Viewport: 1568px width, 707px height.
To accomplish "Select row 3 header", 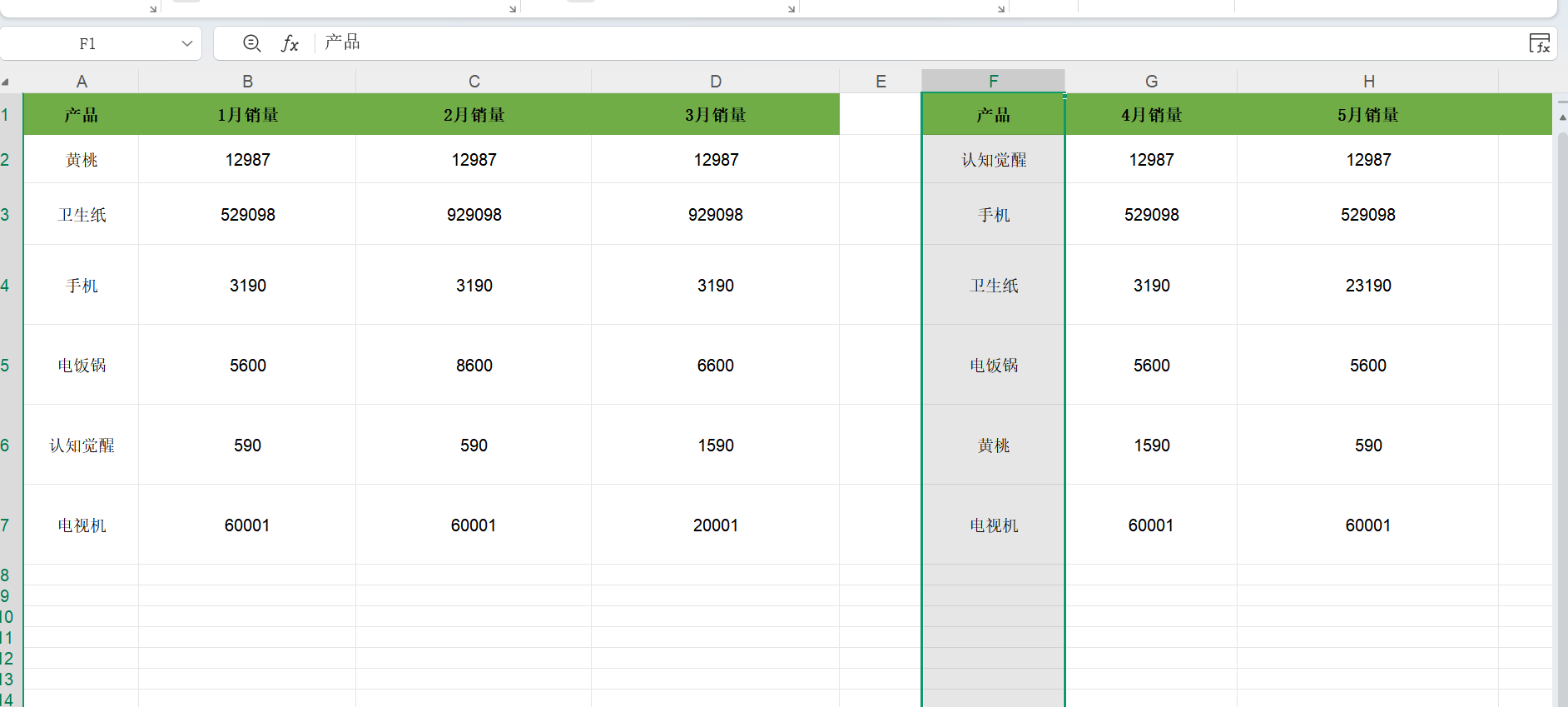I will 11,214.
